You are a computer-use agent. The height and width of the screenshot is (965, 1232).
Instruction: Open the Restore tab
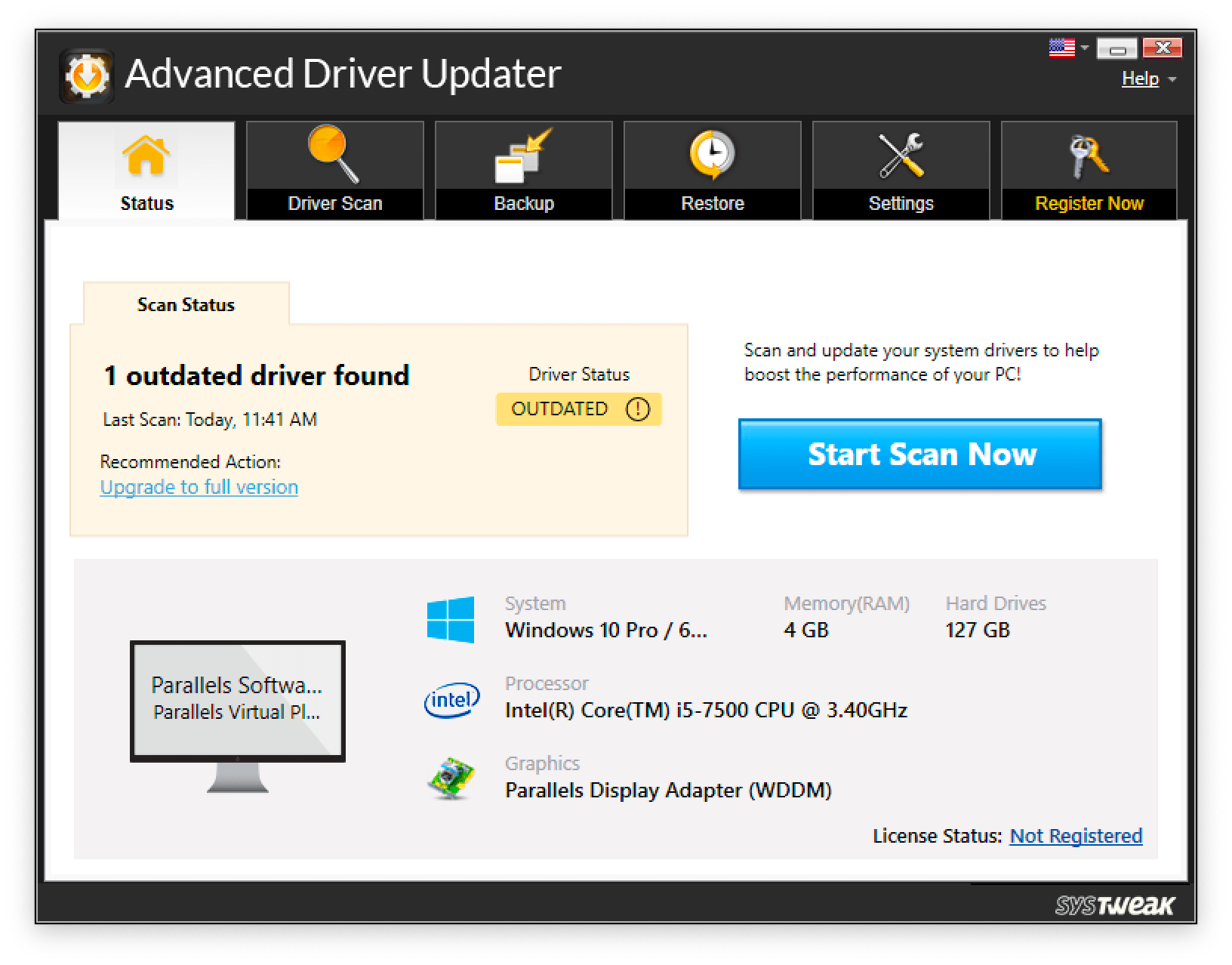713,171
